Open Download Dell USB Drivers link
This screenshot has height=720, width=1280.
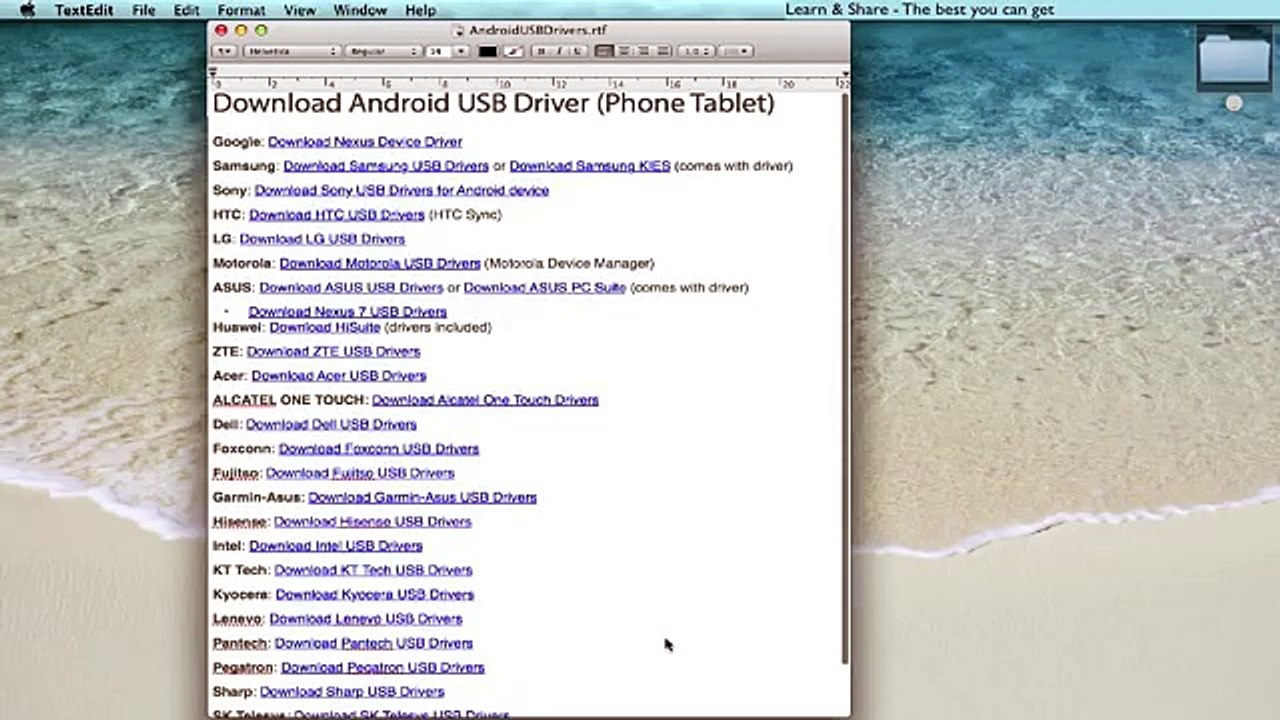[331, 424]
